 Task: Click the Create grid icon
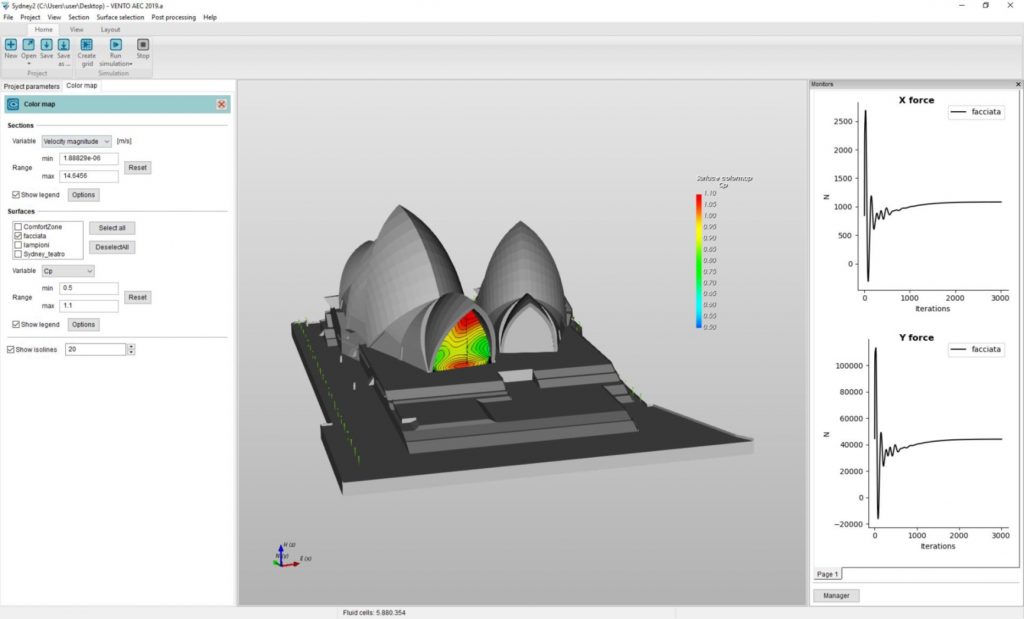coord(86,44)
